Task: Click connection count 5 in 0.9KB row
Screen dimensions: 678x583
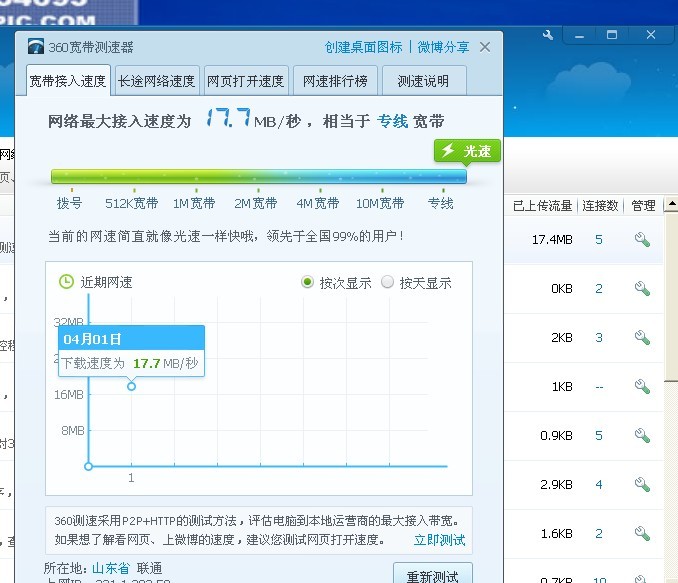Action: click(599, 435)
